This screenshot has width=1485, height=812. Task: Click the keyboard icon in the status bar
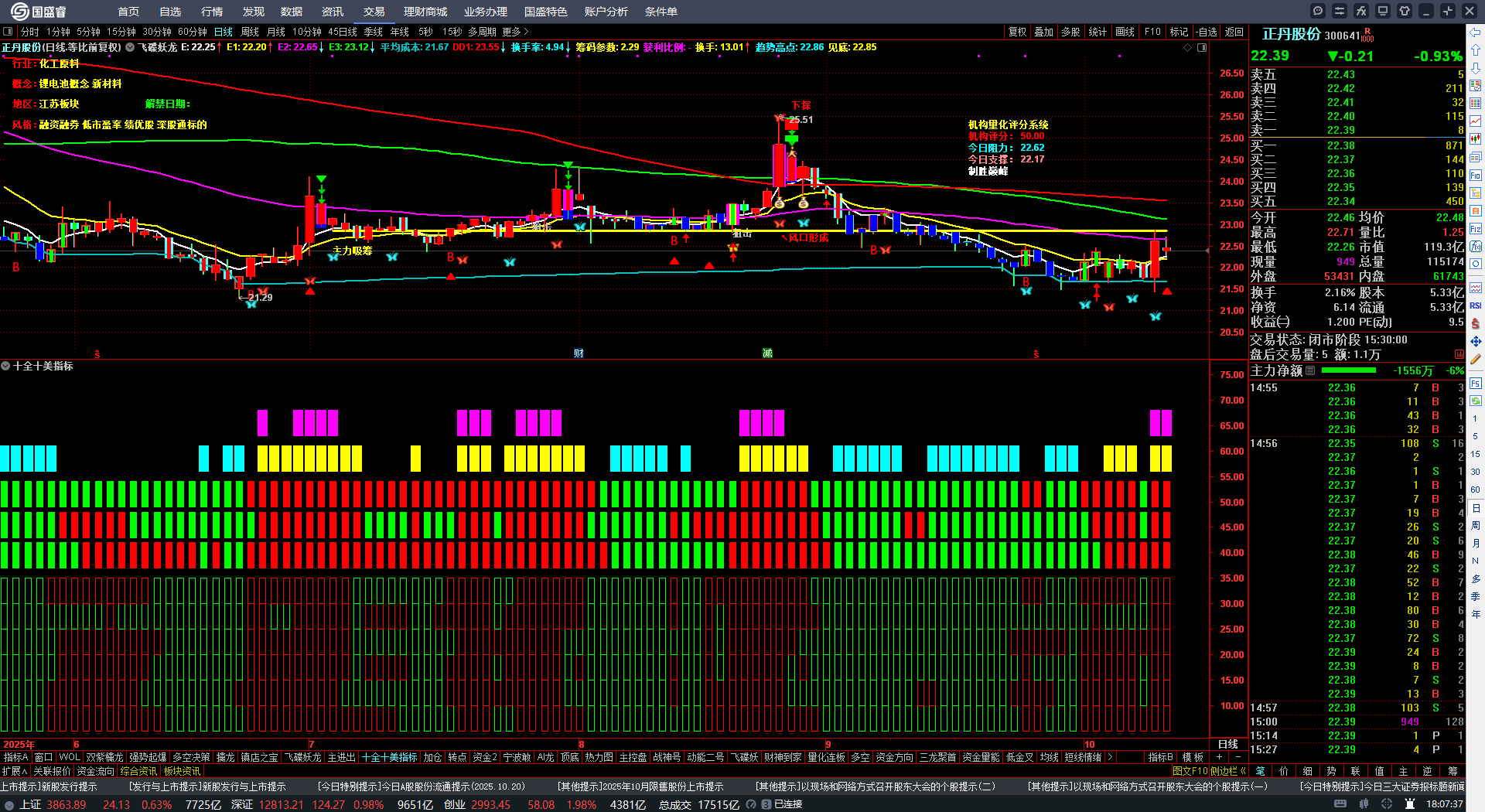pos(1340,804)
